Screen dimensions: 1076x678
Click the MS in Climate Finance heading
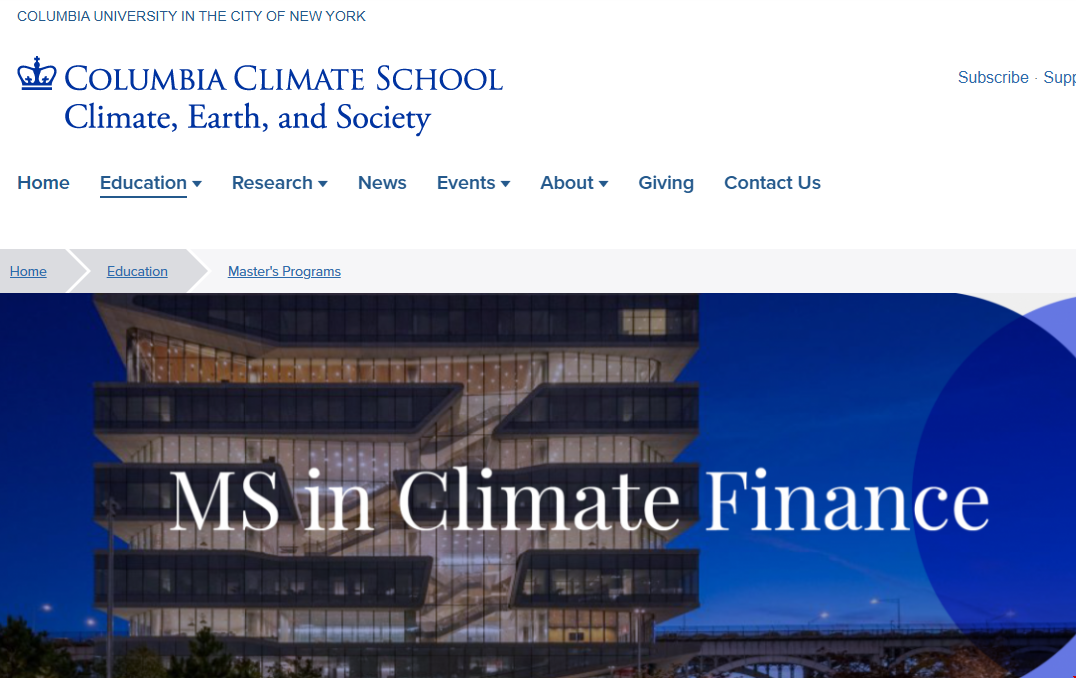(579, 500)
